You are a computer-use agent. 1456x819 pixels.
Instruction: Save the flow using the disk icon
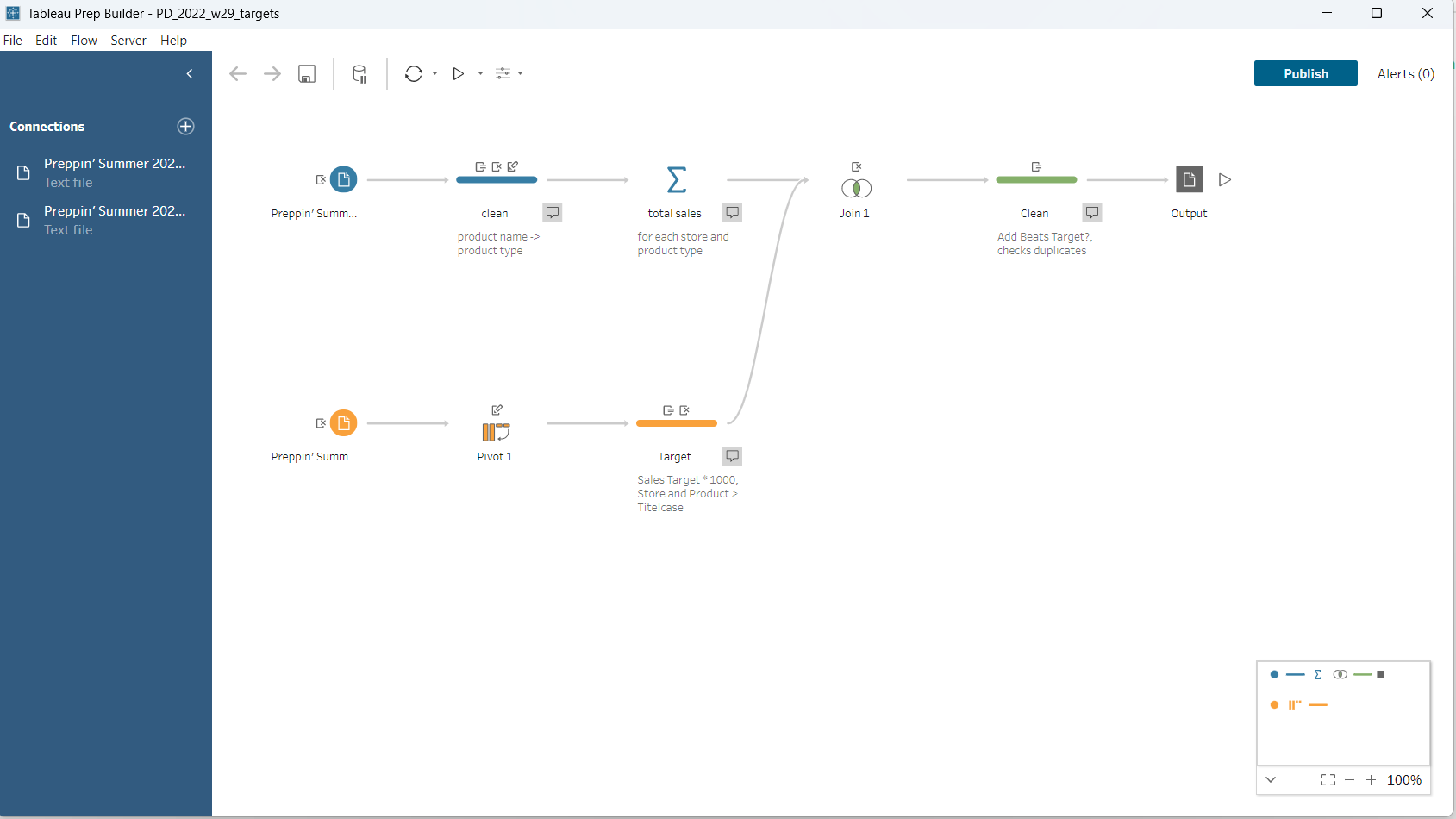(x=307, y=74)
